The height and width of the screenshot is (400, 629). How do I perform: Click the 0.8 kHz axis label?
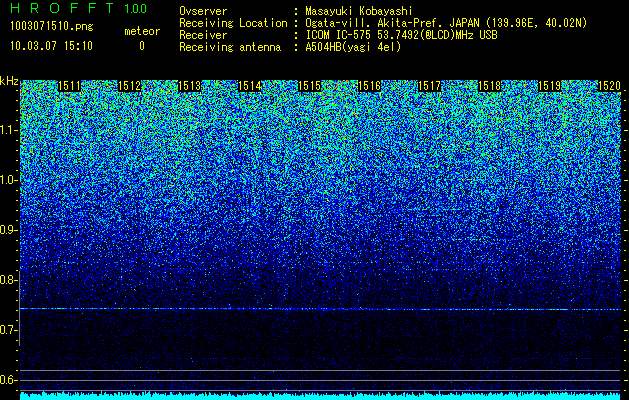(x=8, y=280)
